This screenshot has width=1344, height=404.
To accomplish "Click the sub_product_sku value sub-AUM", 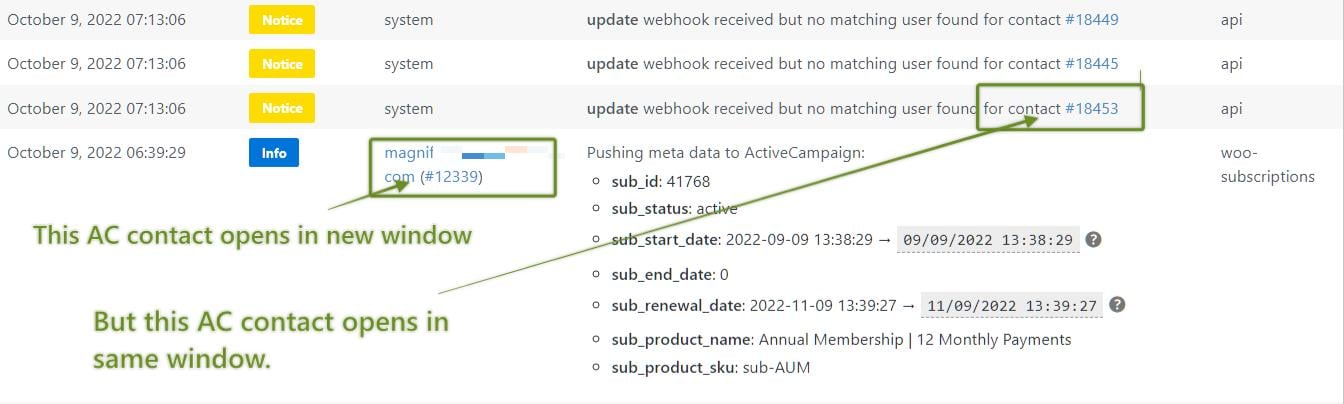I will (x=775, y=367).
